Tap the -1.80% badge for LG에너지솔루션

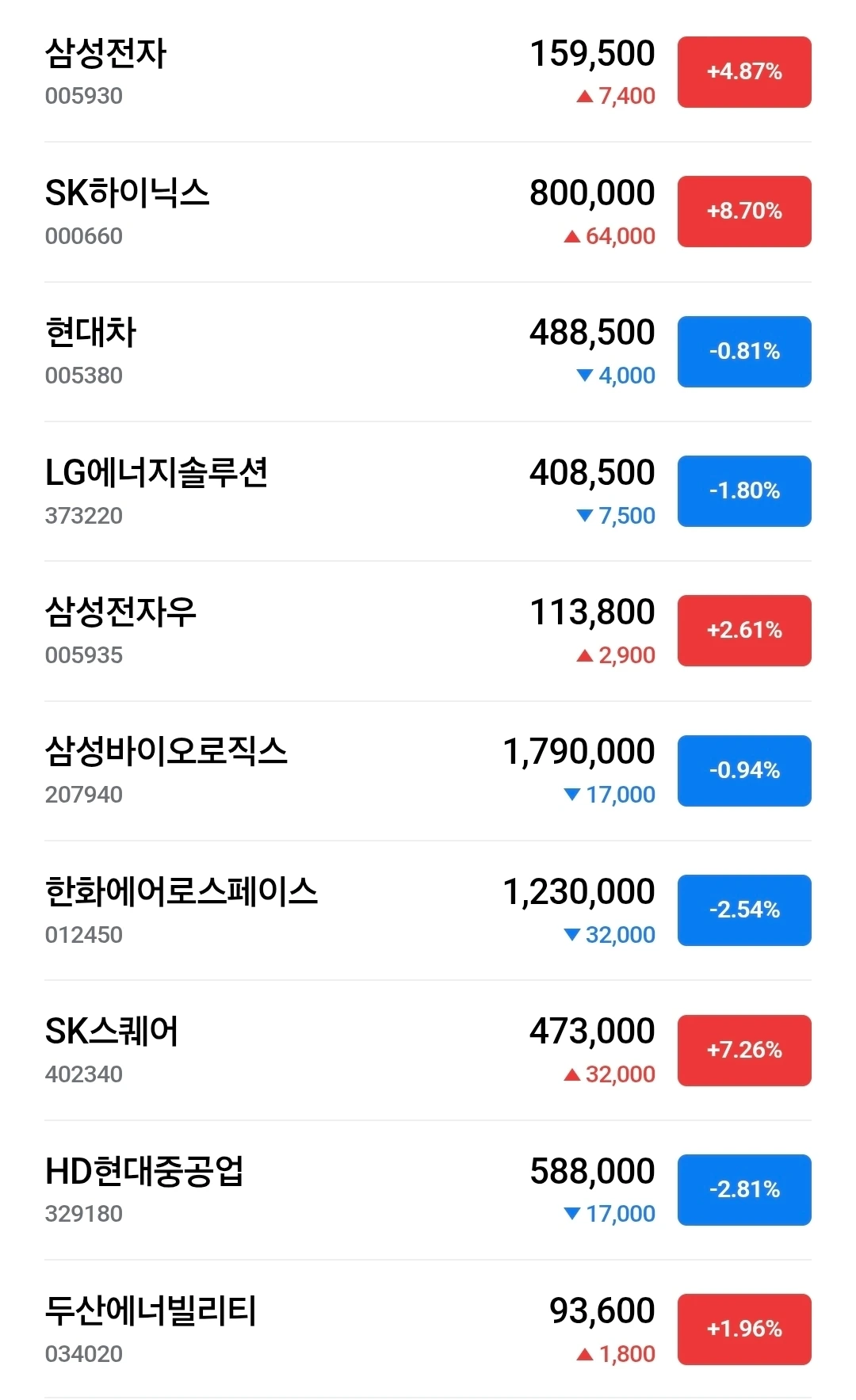pyautogui.click(x=743, y=491)
